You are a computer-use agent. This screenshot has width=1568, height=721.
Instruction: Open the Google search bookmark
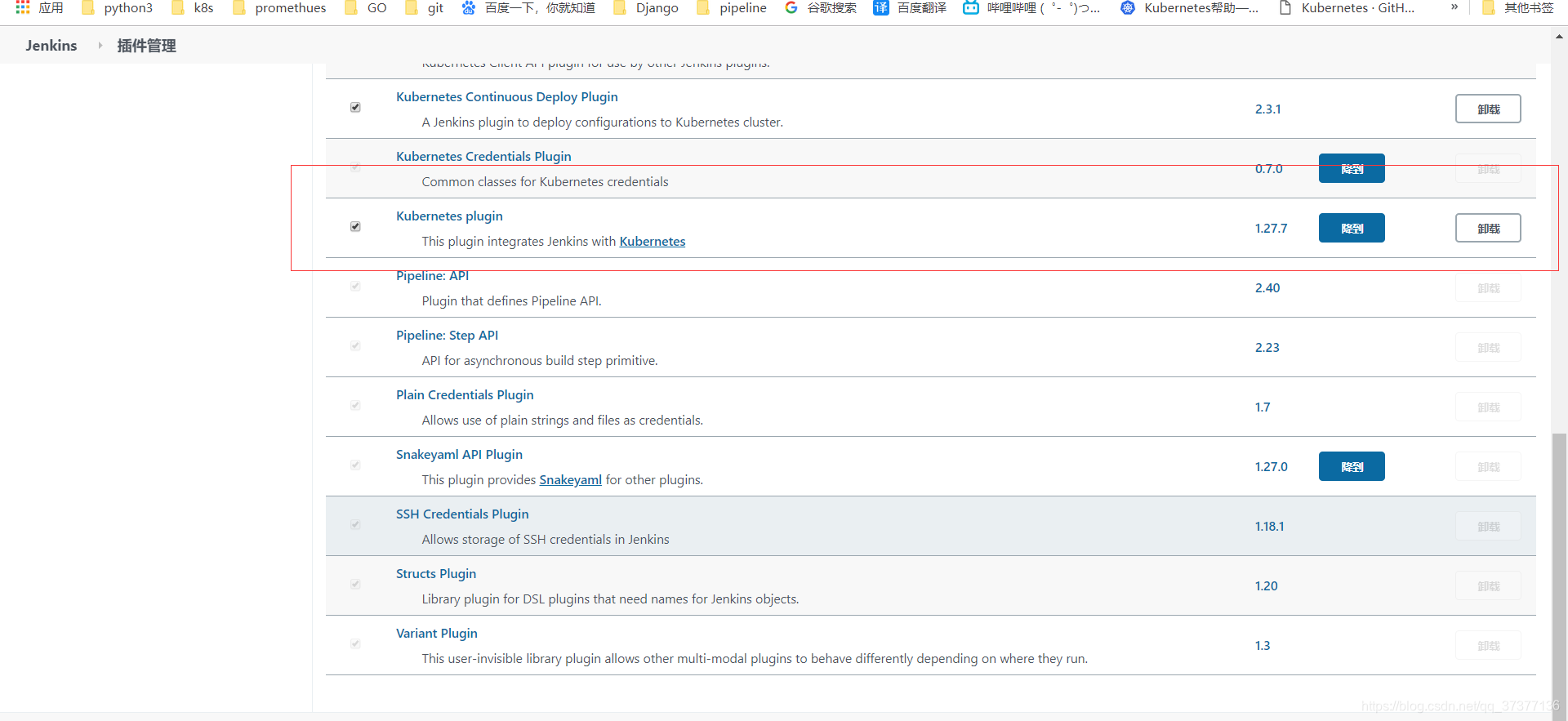821,8
